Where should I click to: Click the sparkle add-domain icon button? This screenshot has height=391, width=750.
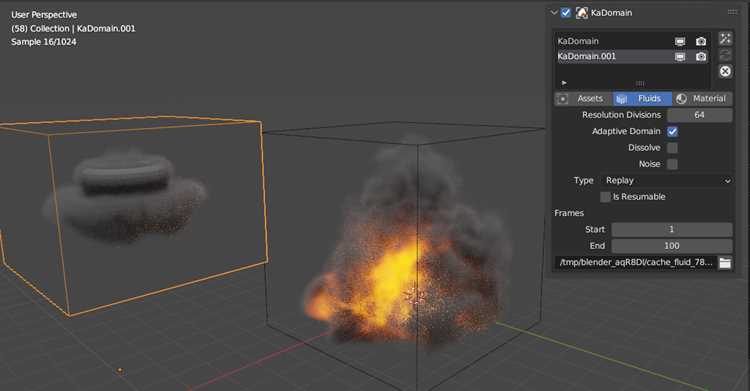coord(725,39)
